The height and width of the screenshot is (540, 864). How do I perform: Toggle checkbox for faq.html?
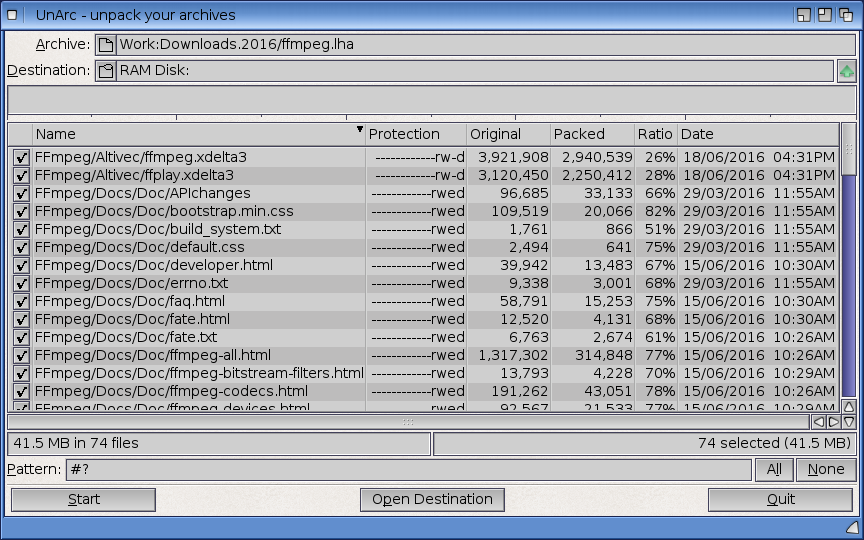coord(21,301)
